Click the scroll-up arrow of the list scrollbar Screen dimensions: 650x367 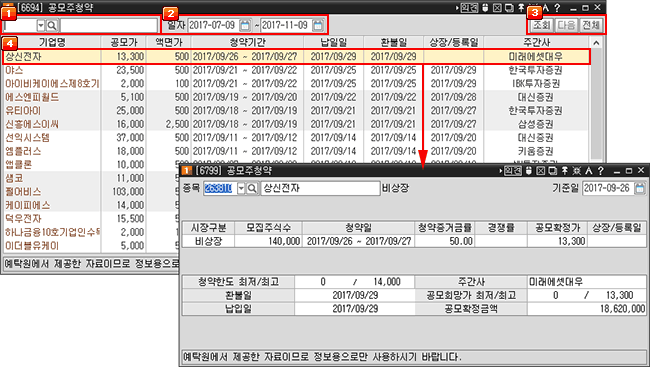596,43
